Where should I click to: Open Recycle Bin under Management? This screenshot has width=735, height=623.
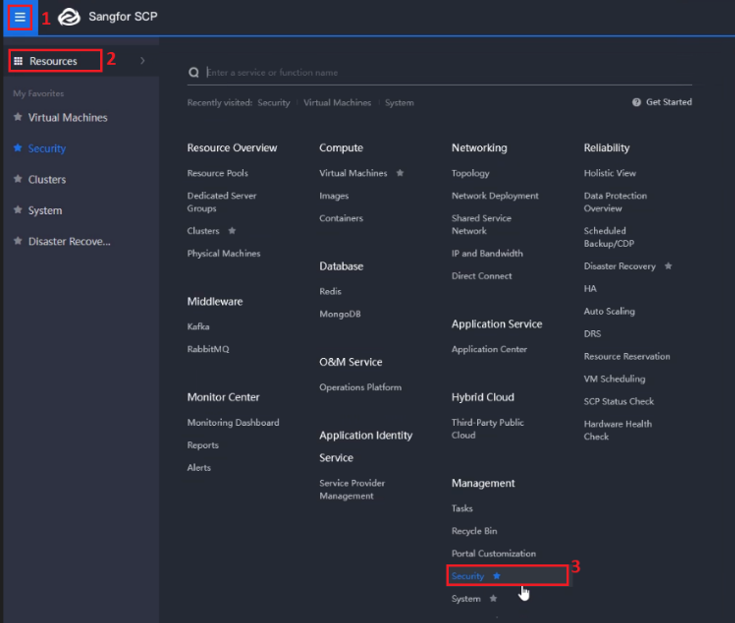473,531
